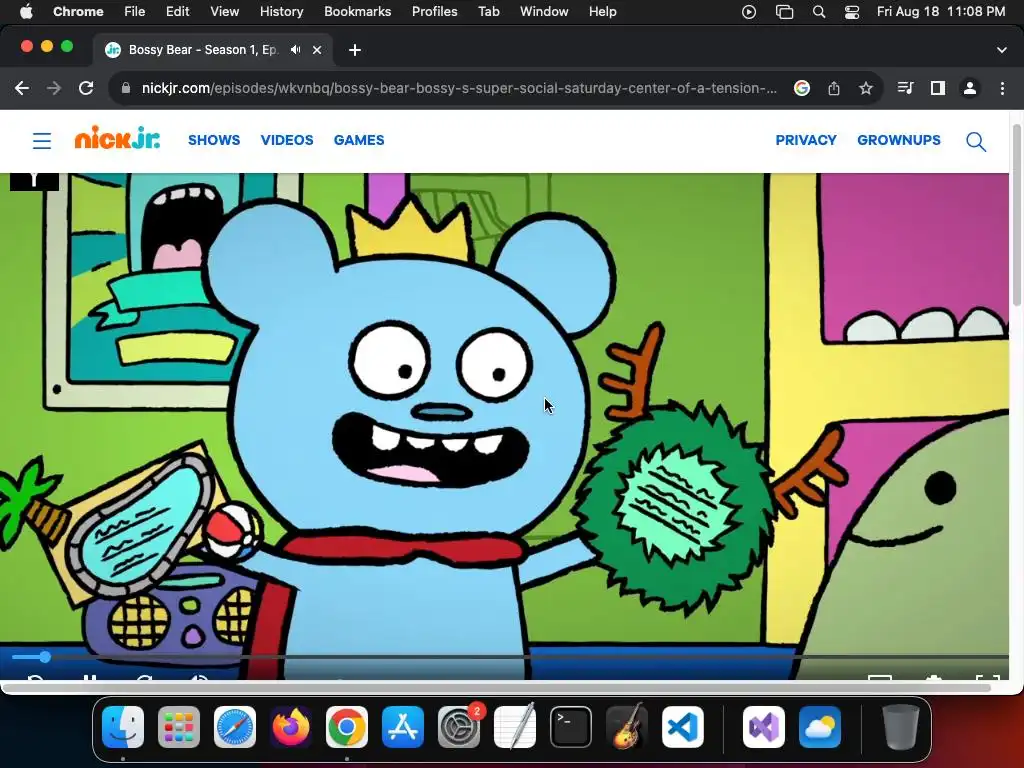Close the Bossy Bear tab
Image resolution: width=1024 pixels, height=768 pixels.
pyautogui.click(x=317, y=50)
